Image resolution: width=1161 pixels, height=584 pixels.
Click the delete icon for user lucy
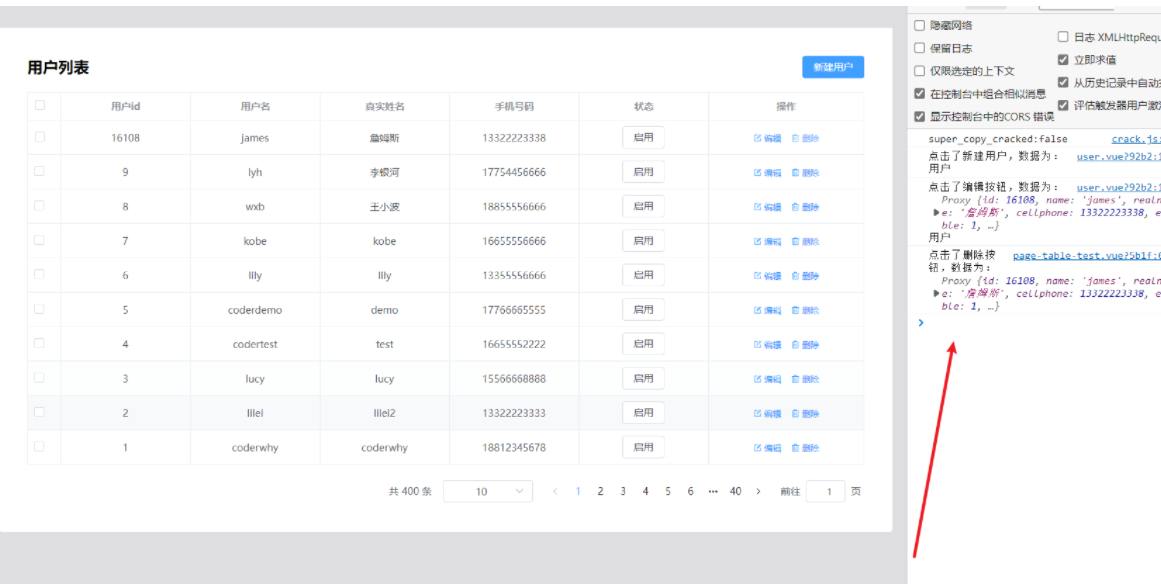click(x=796, y=379)
